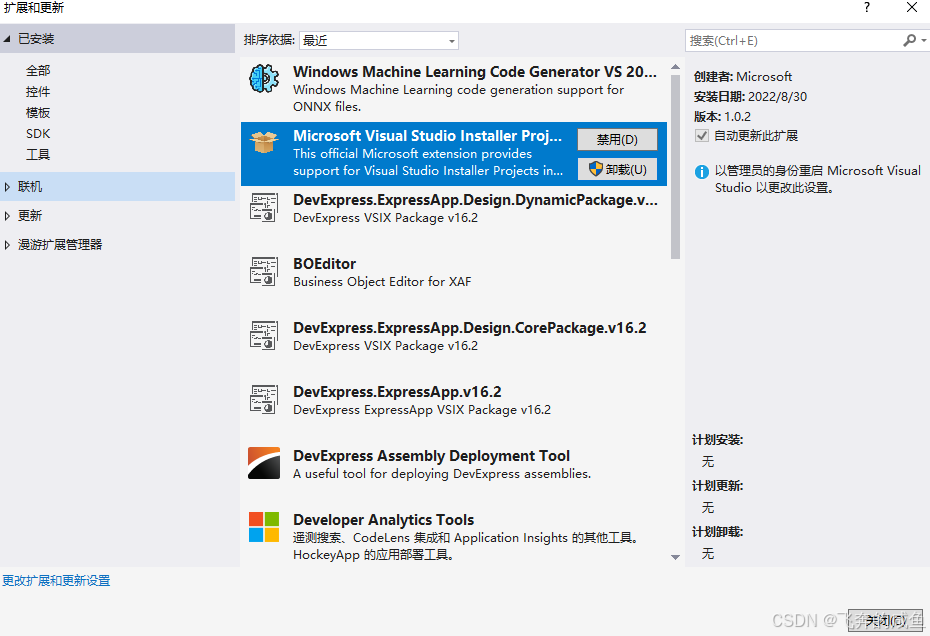Click the blue info icon beside admin notice

702,172
